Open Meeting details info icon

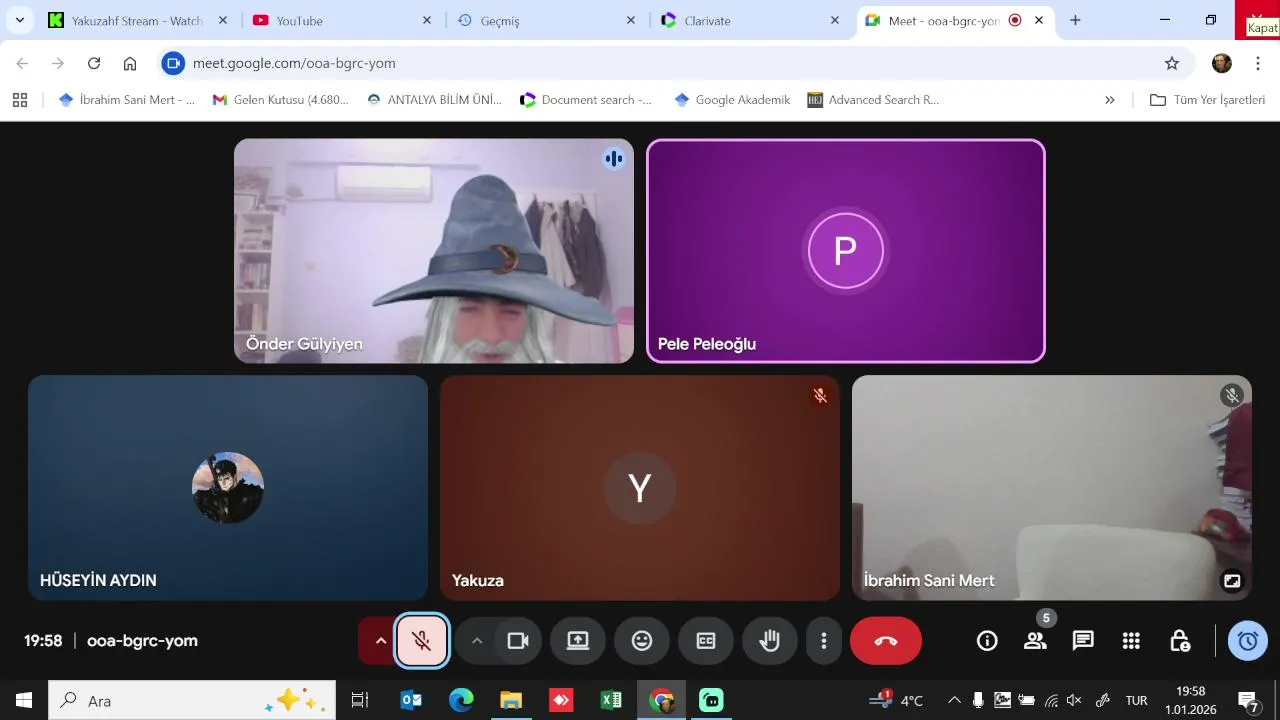pyautogui.click(x=987, y=641)
